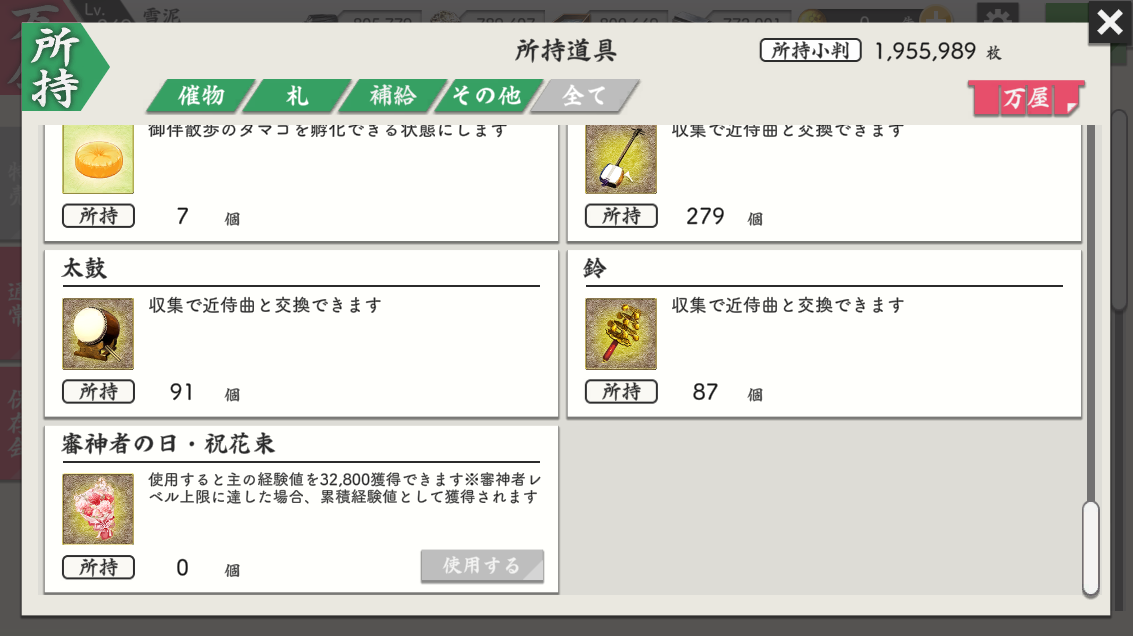1133x636 pixels.
Task: Click the settings gear behind the dialog
Action: 998,16
